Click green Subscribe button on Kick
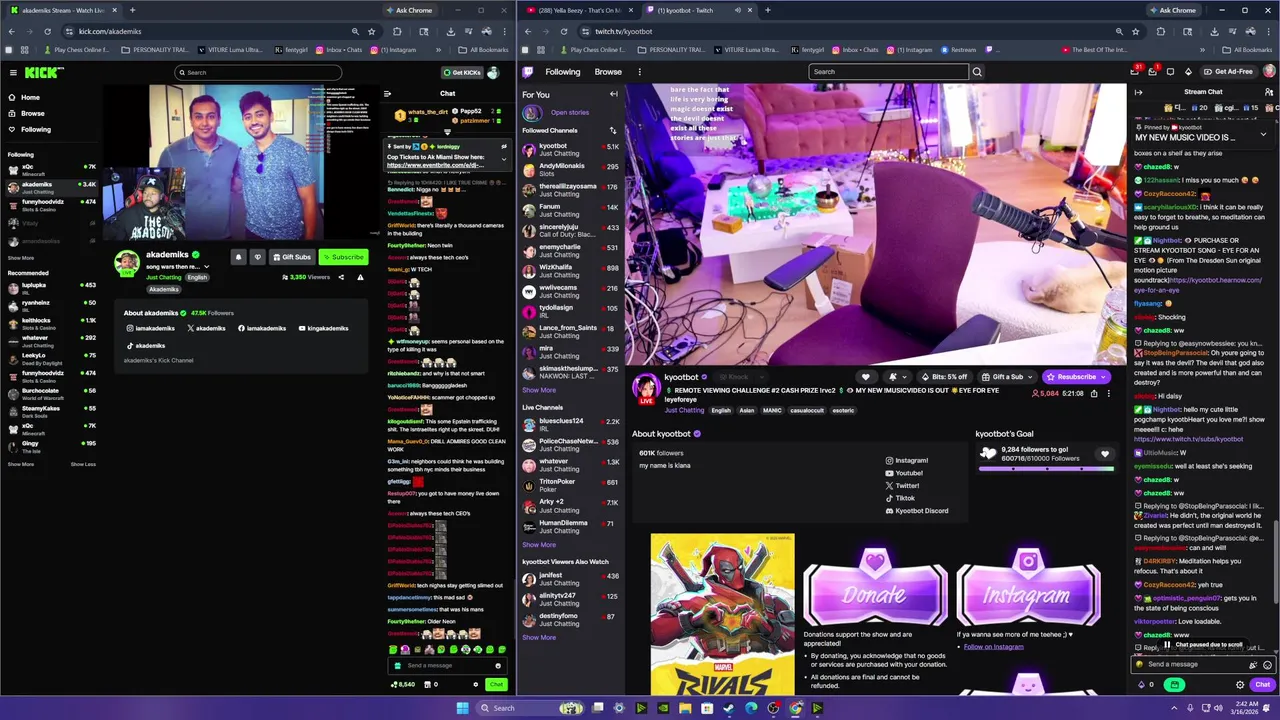This screenshot has width=1280, height=720. pos(343,257)
